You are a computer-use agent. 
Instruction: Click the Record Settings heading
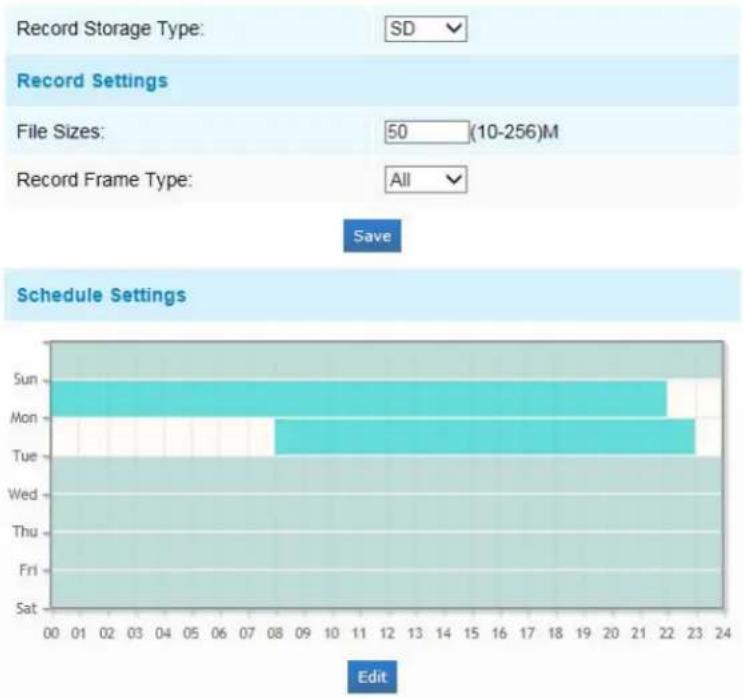tap(92, 81)
